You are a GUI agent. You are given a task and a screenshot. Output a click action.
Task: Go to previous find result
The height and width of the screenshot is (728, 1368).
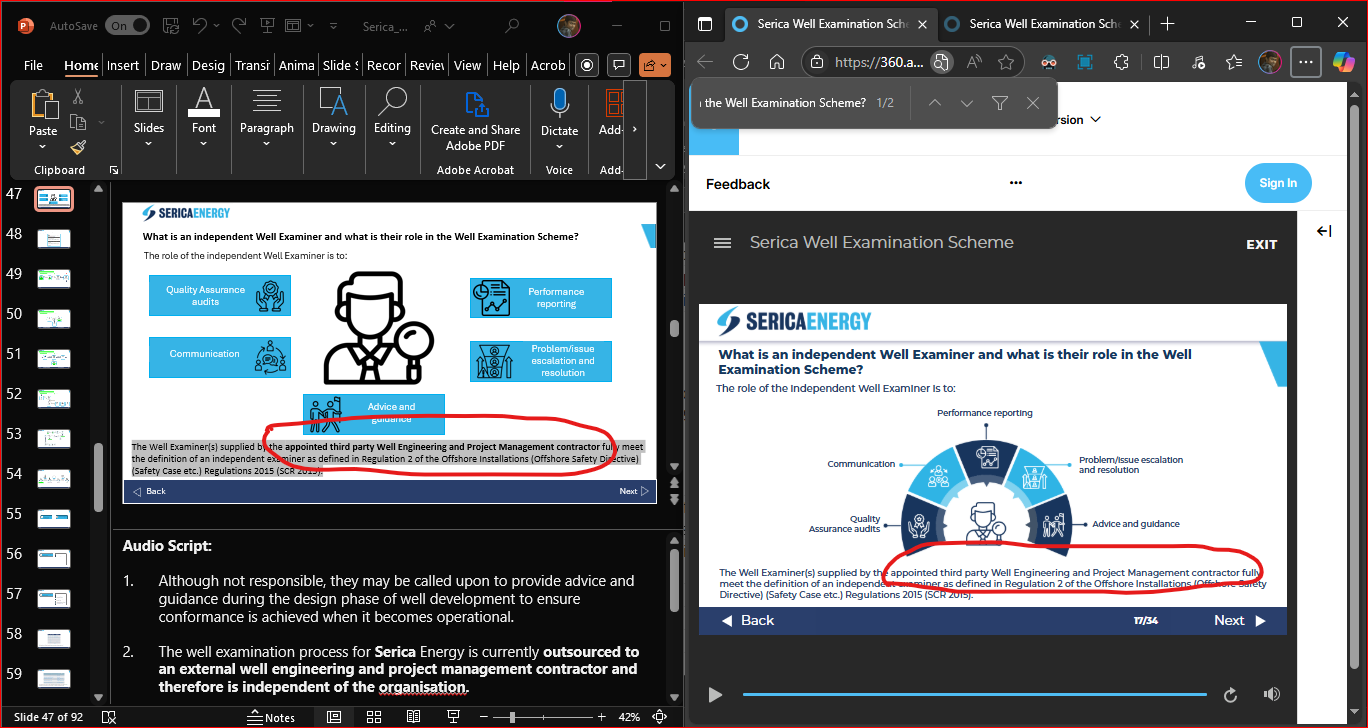(934, 103)
